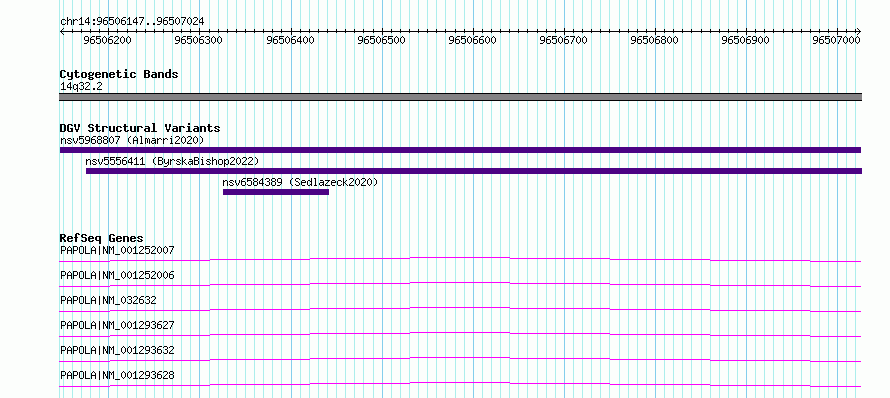Open transcript PAPOLA|NM_001293628
This screenshot has width=890, height=398.
pyautogui.click(x=117, y=375)
